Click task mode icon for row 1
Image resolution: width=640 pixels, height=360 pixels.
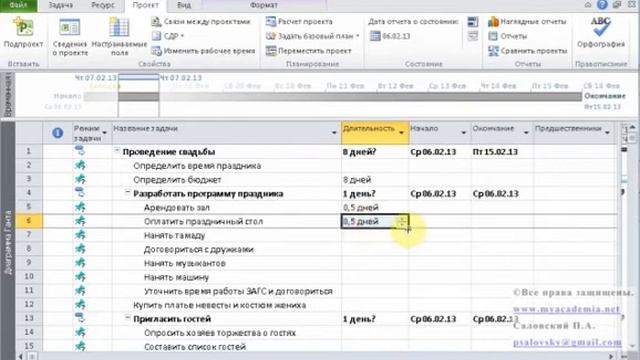click(x=80, y=151)
